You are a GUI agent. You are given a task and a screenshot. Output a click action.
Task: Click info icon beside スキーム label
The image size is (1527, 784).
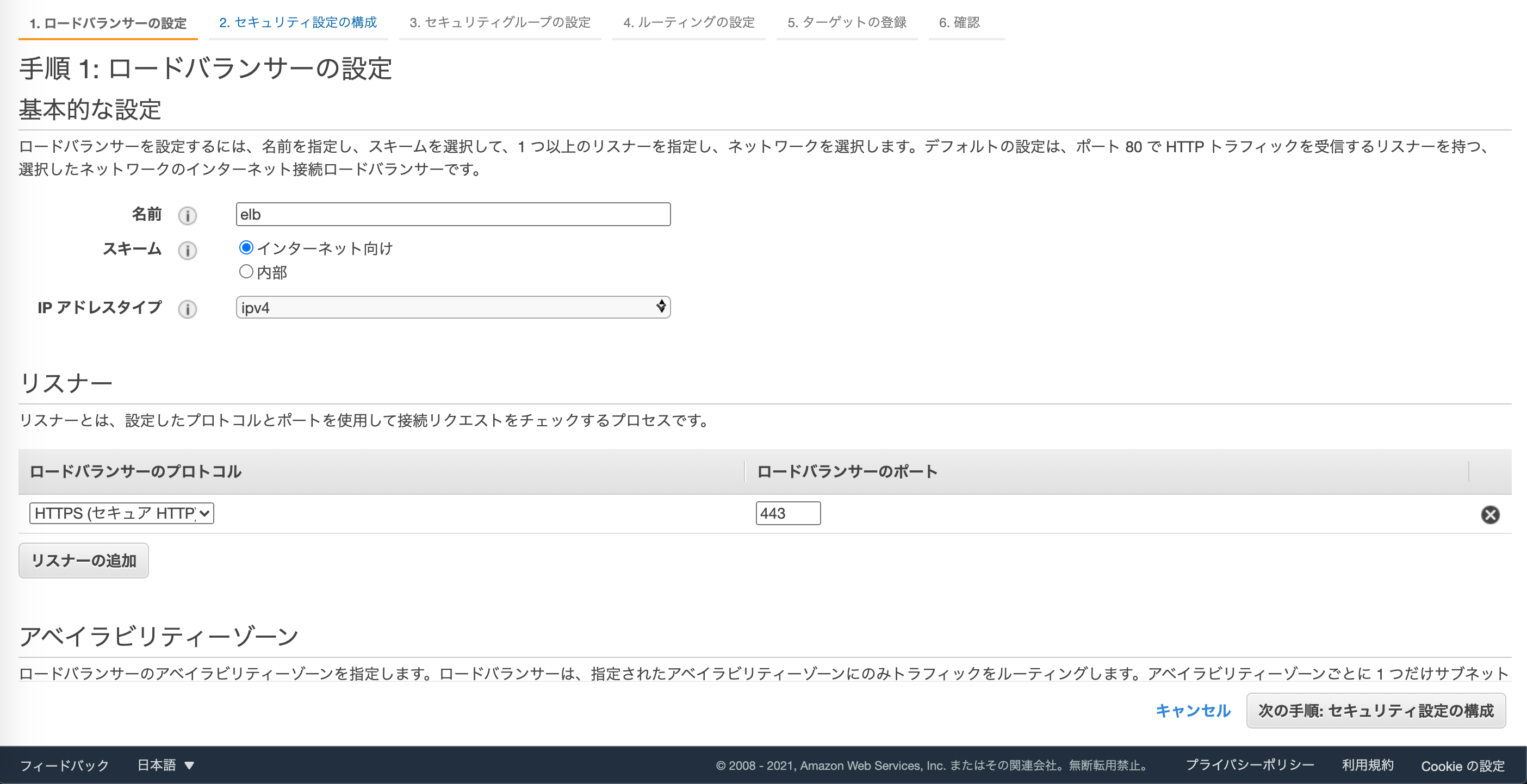(187, 250)
